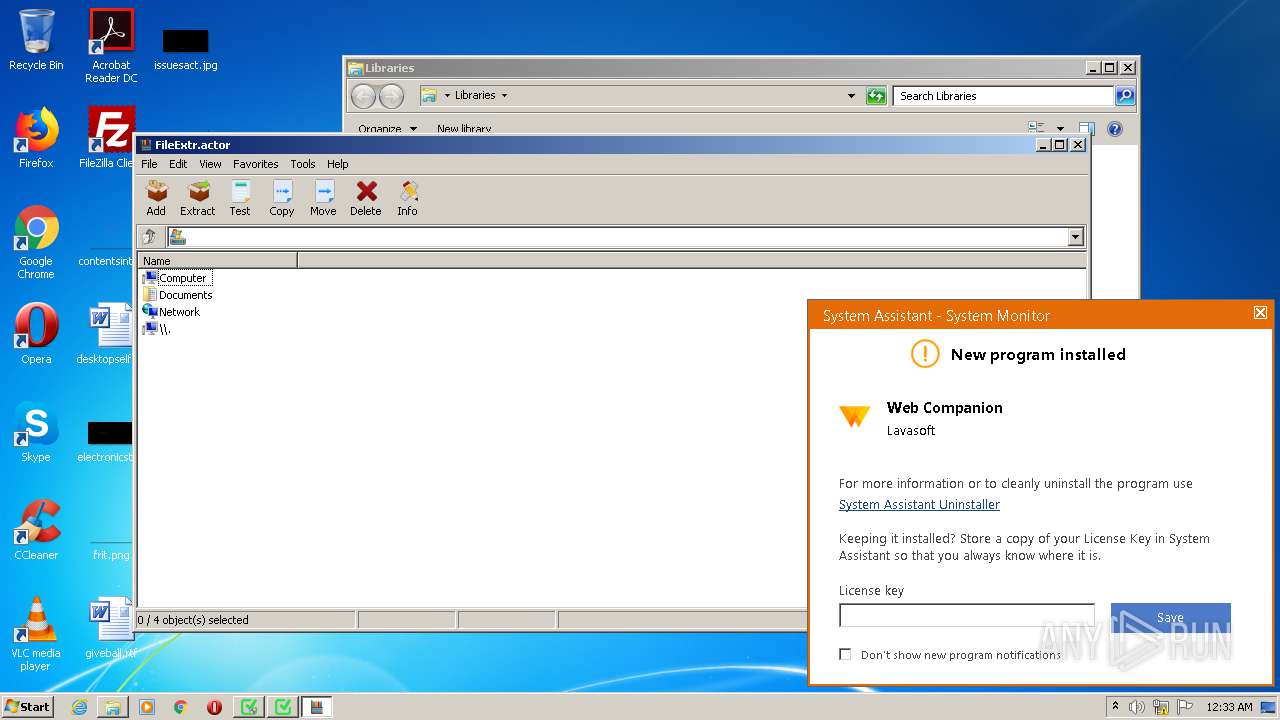Launch the Firefox desktop shortcut

point(36,138)
